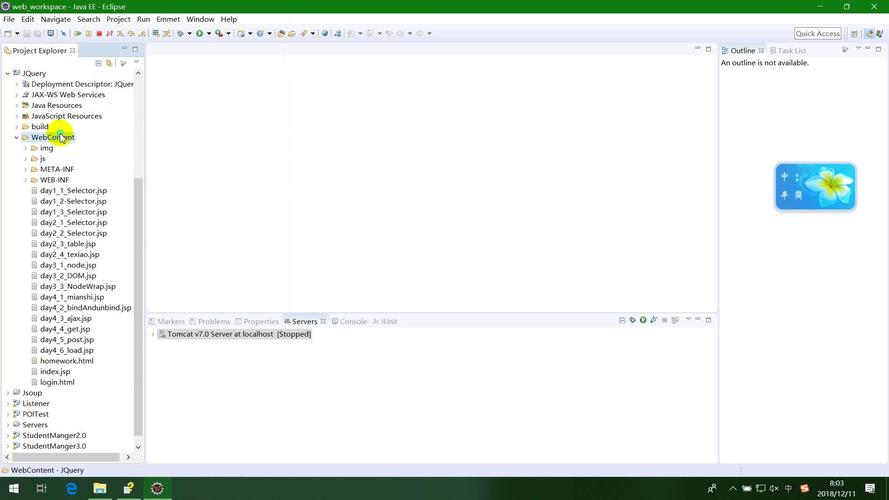Image resolution: width=889 pixels, height=500 pixels.
Task: Click the Disconnect debug toolbar icon
Action: [109, 33]
